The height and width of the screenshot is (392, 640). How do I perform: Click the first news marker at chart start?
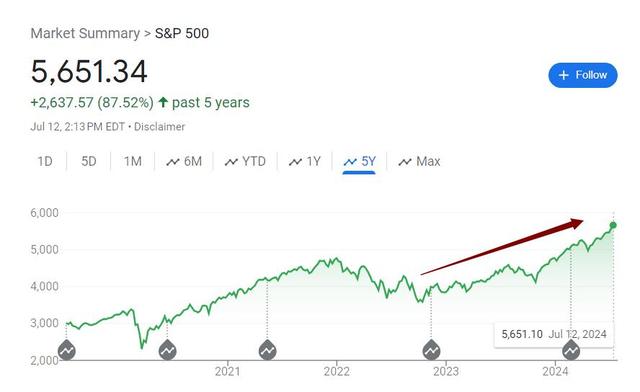pos(67,350)
